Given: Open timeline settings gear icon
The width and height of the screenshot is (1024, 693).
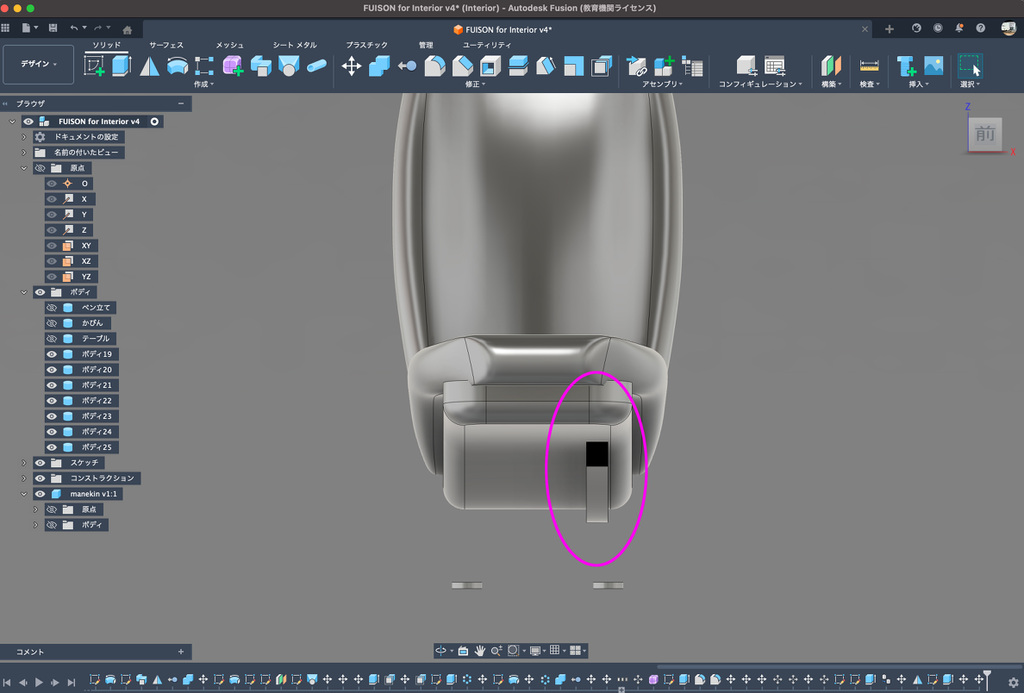Looking at the screenshot, I should [1012, 682].
